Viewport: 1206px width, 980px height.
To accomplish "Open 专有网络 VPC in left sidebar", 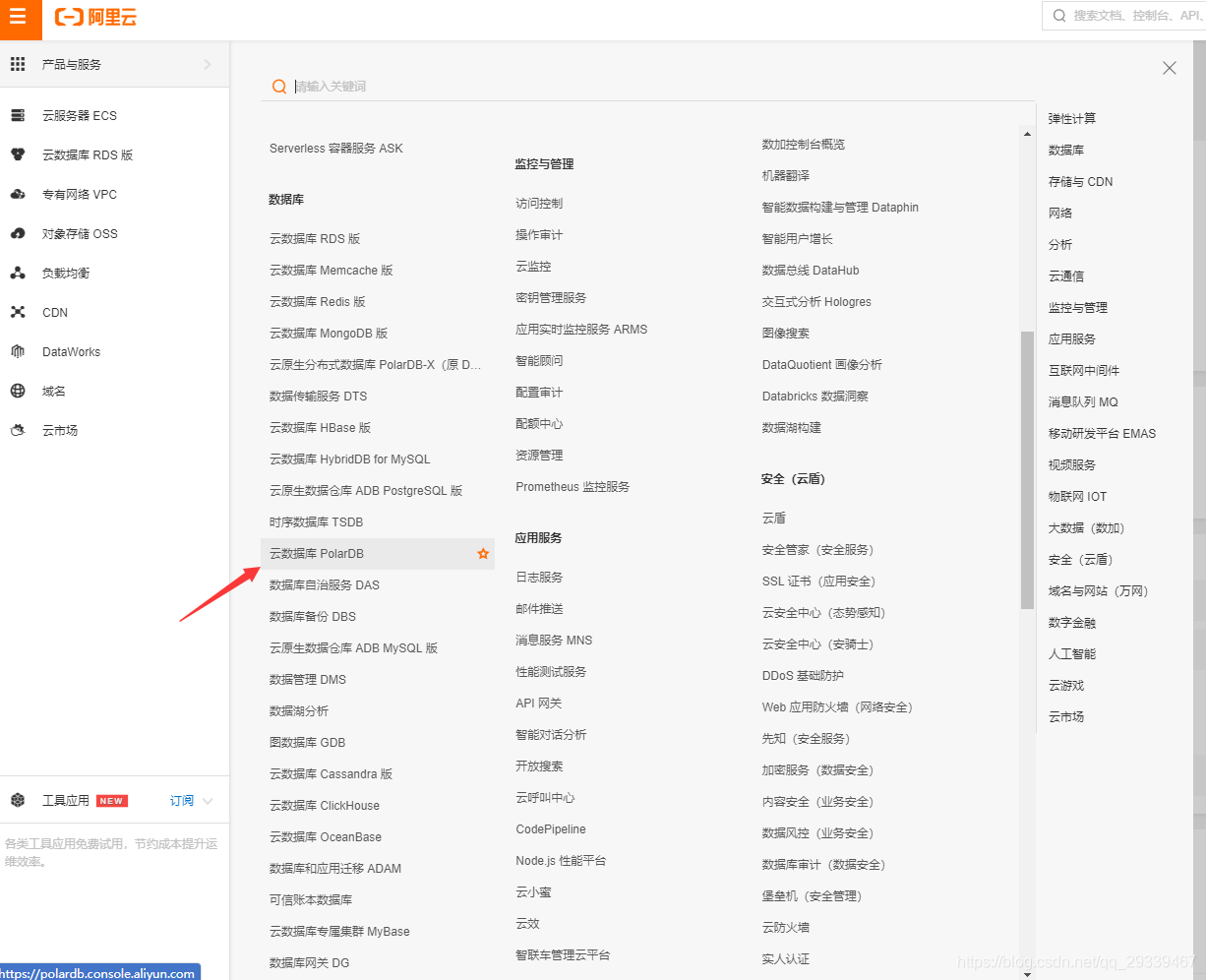I will click(80, 194).
